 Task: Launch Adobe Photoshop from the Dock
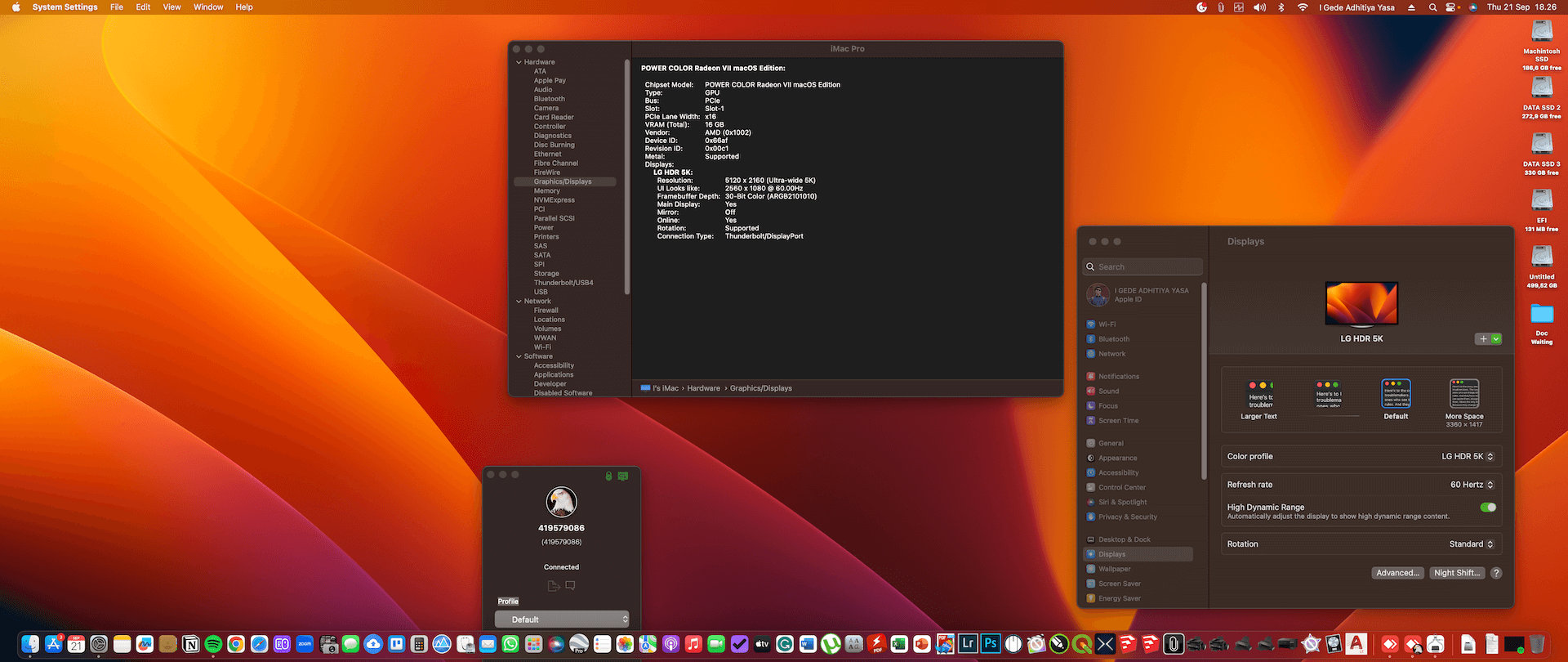coord(991,644)
